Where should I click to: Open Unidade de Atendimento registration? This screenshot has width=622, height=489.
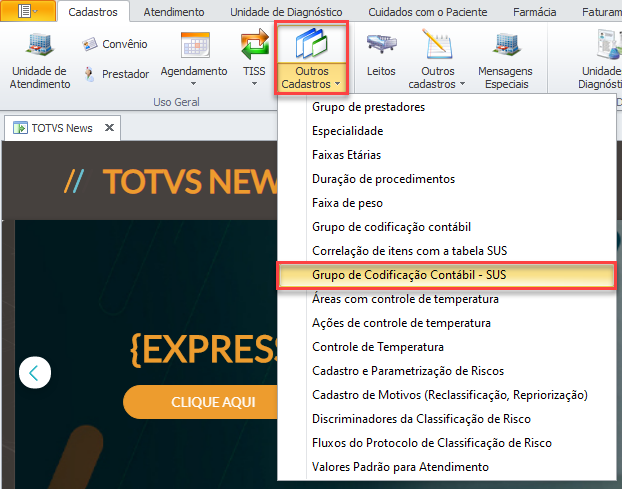[x=40, y=61]
